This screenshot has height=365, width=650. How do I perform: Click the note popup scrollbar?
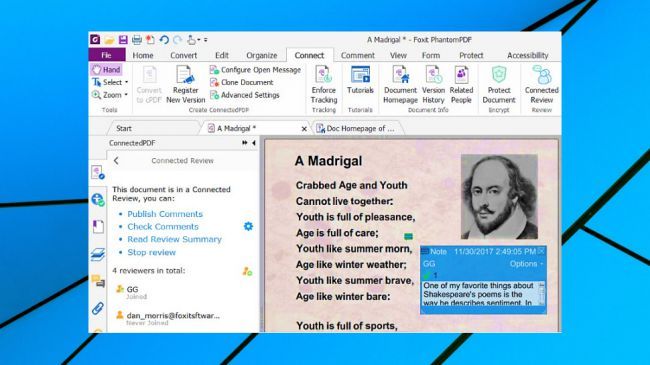point(541,294)
